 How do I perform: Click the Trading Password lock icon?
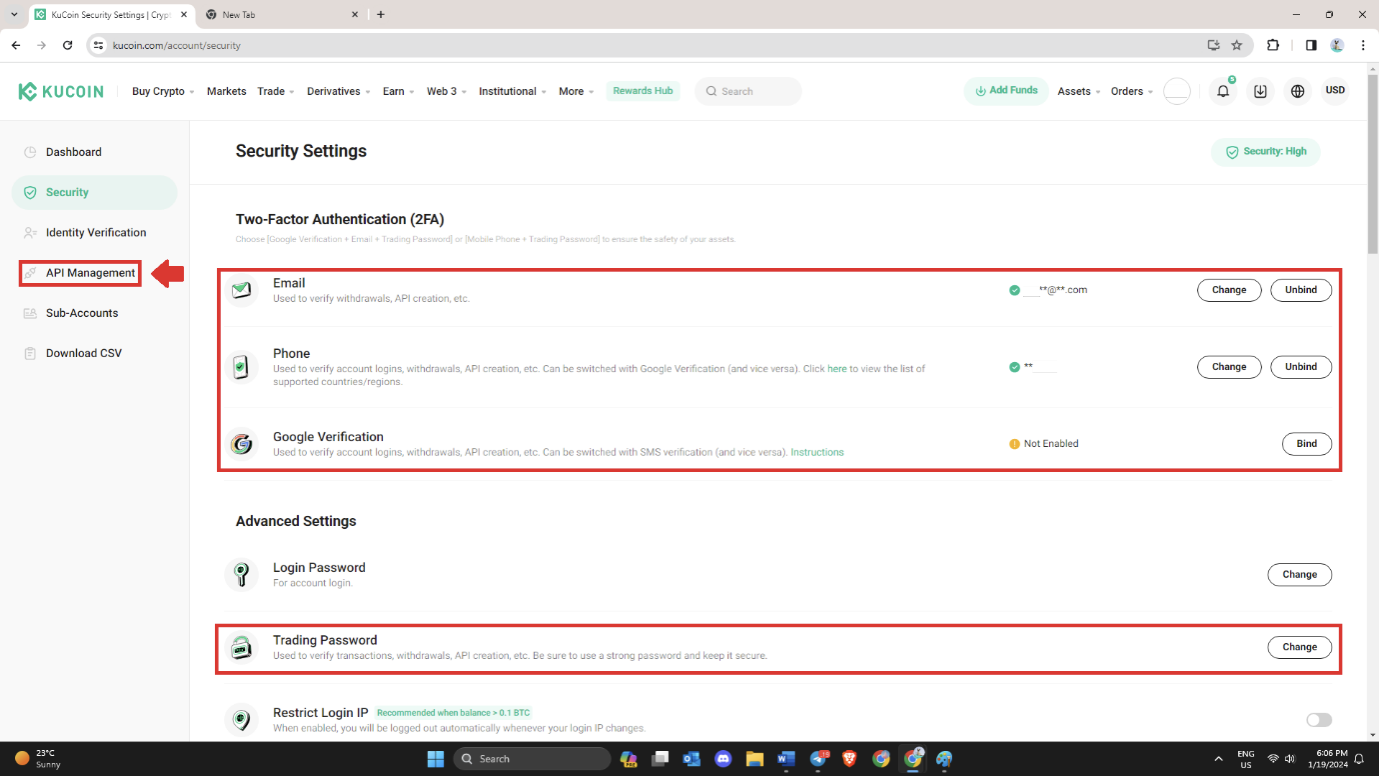coord(241,647)
